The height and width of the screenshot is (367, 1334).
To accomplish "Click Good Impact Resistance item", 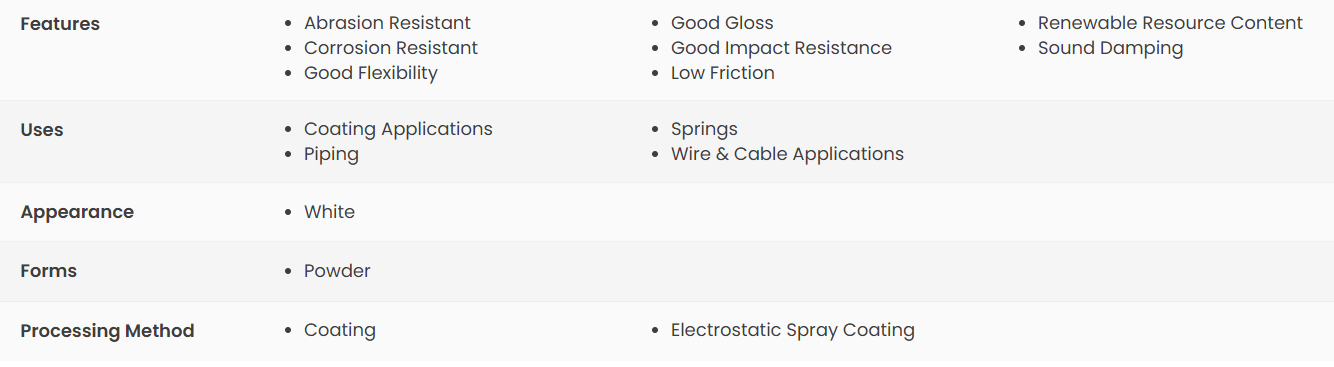I will click(x=781, y=48).
